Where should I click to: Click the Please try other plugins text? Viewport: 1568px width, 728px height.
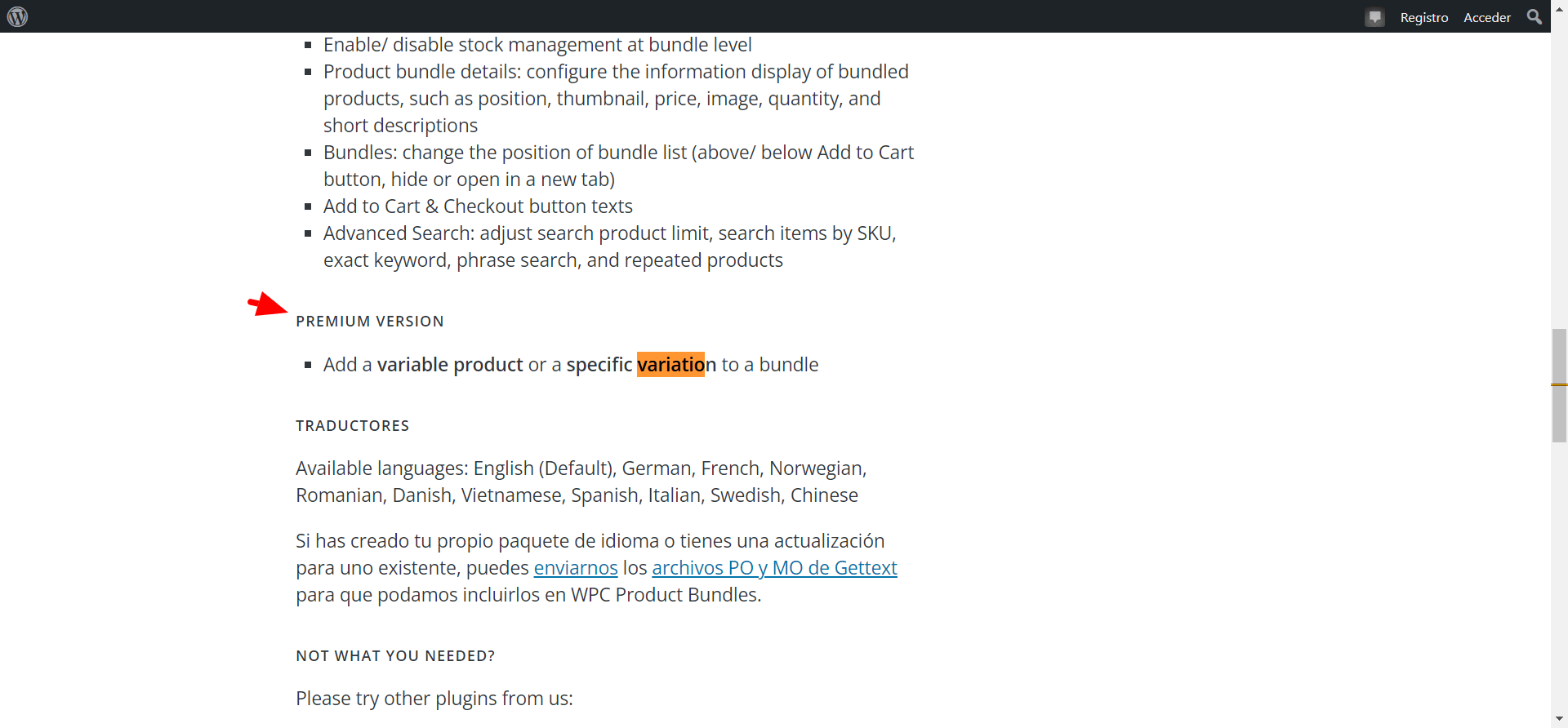[x=434, y=699]
